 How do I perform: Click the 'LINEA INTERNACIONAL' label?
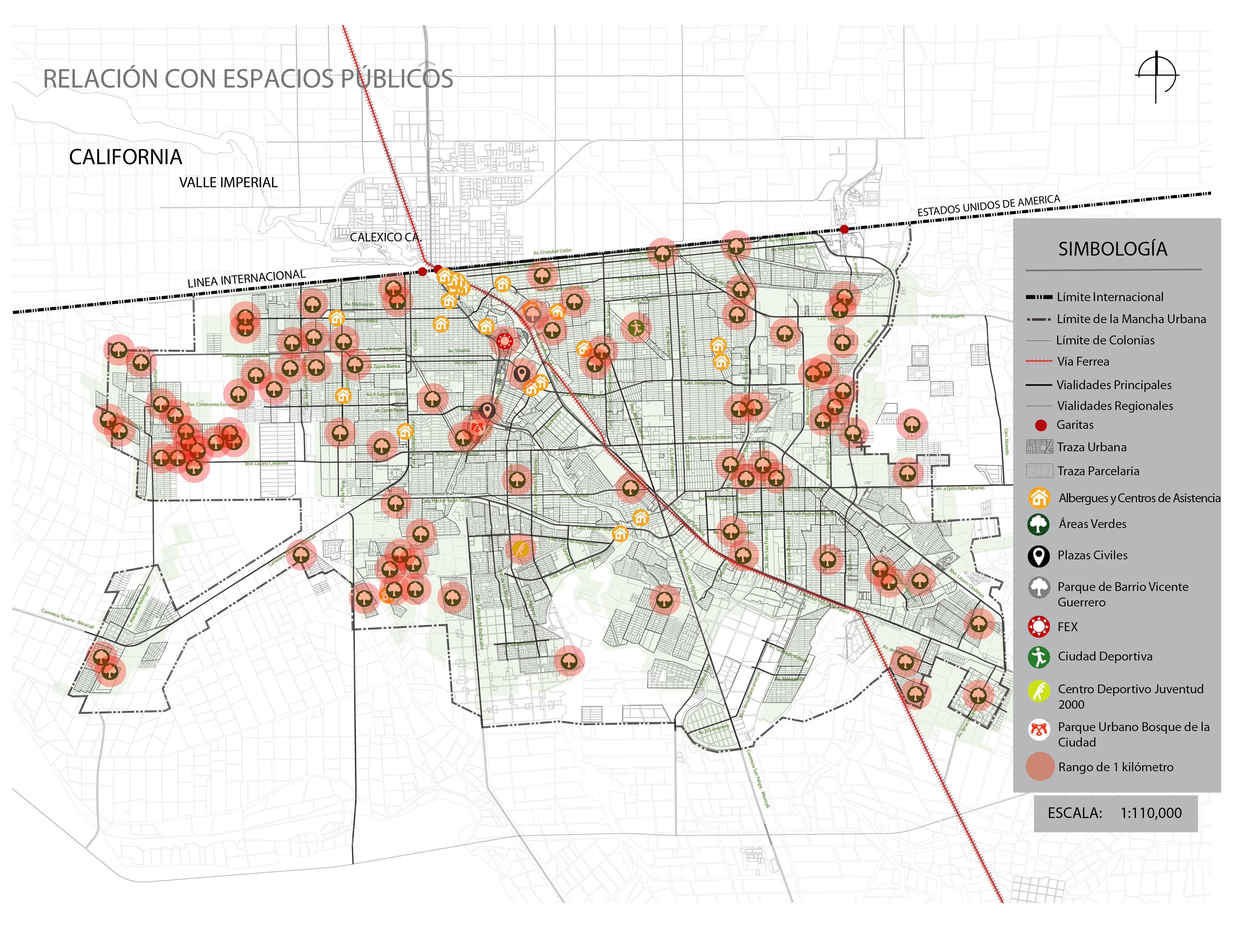tap(246, 279)
